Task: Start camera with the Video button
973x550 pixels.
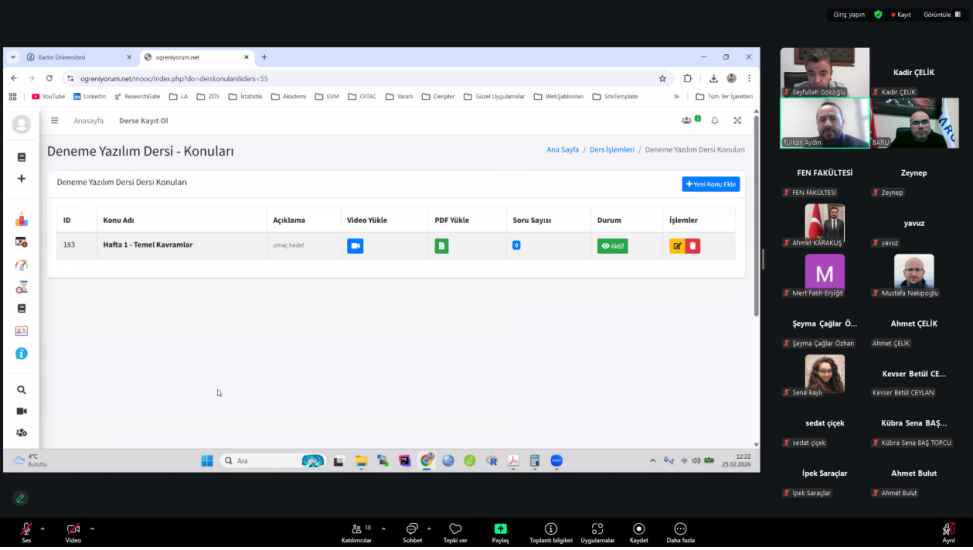Action: [73, 532]
